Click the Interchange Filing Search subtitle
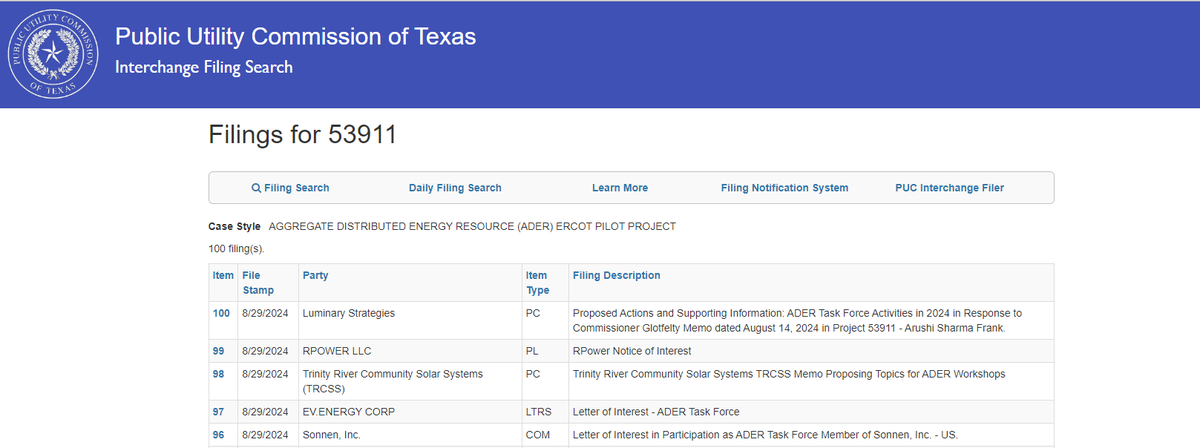The height and width of the screenshot is (448, 1200). 204,68
